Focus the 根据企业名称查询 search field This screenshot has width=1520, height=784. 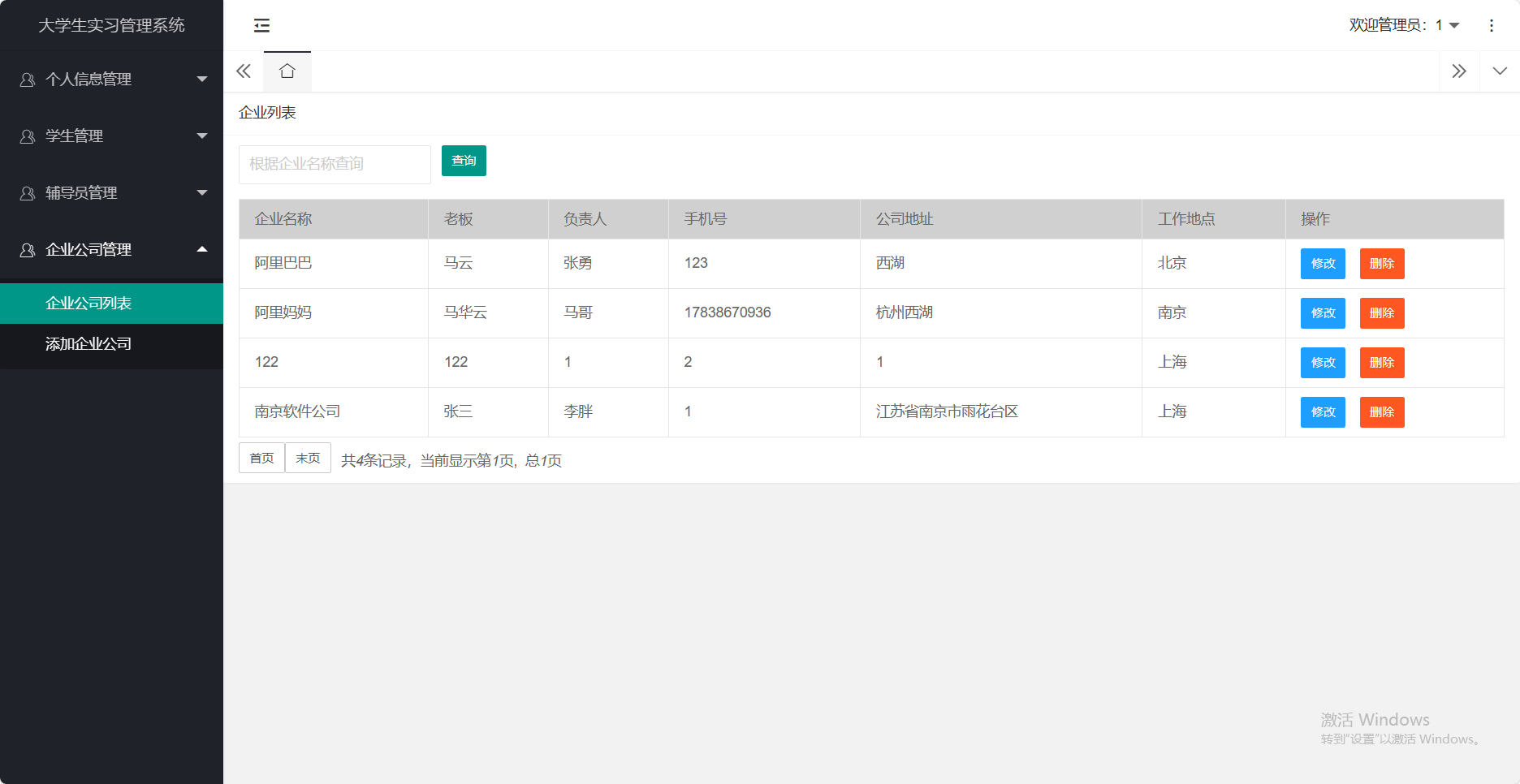click(335, 164)
